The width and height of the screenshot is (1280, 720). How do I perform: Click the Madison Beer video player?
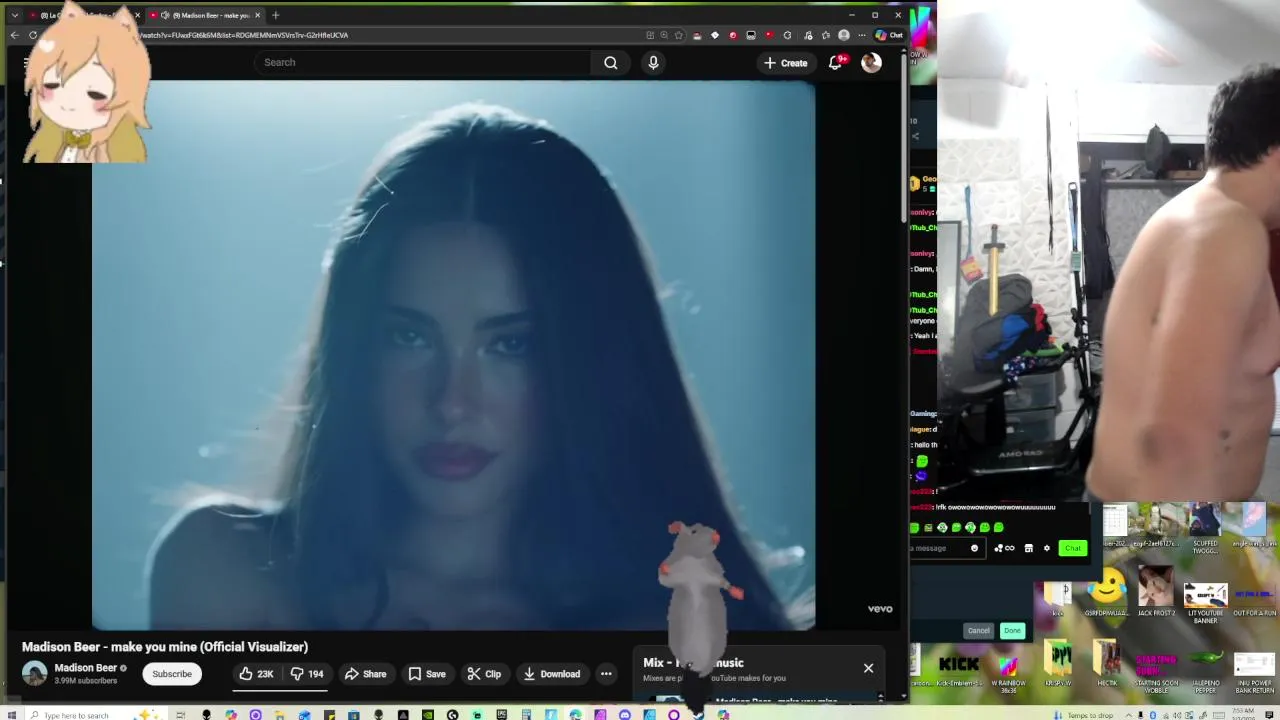(x=453, y=355)
